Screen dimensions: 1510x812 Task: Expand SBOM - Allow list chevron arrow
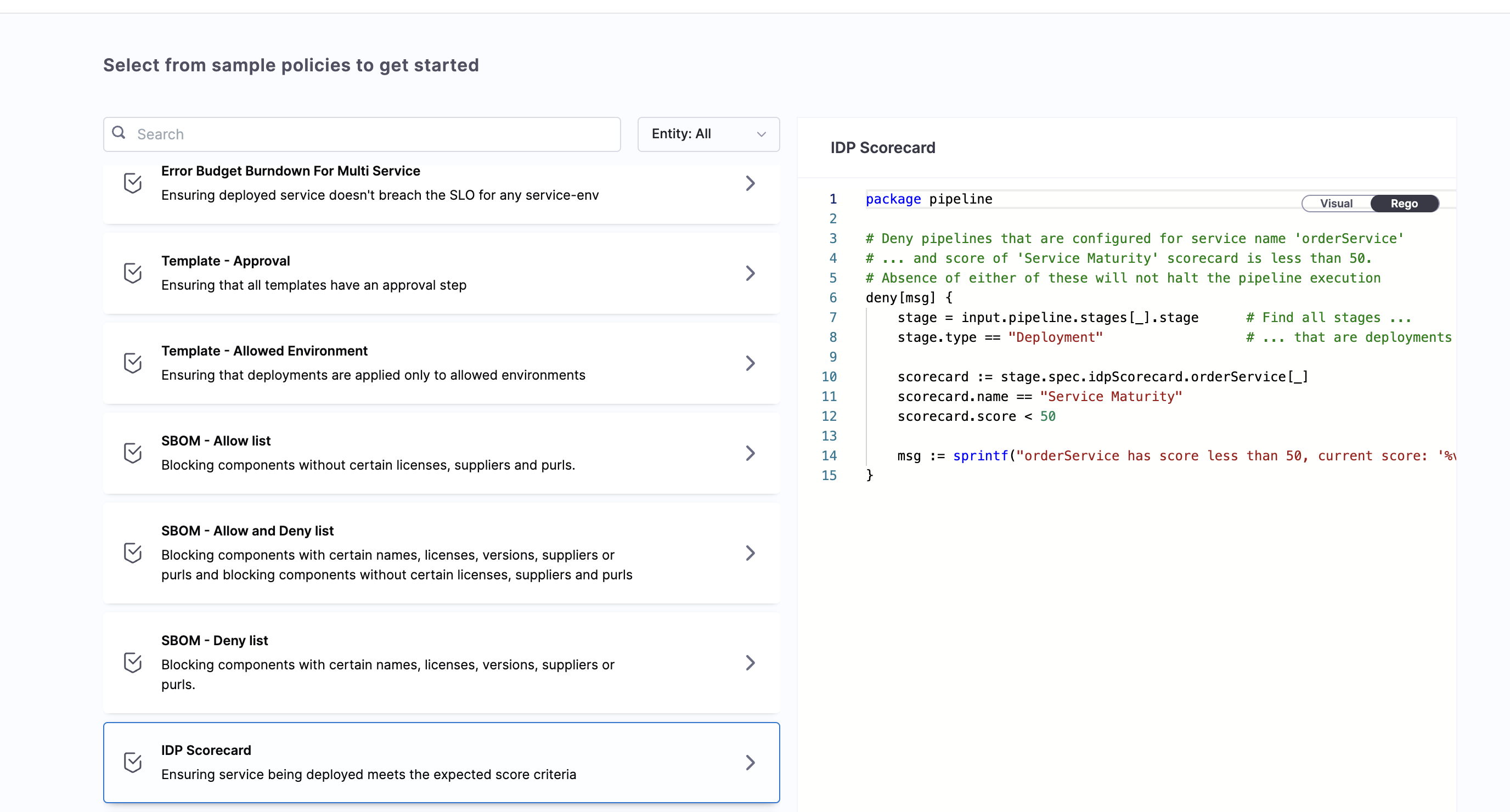pos(750,453)
